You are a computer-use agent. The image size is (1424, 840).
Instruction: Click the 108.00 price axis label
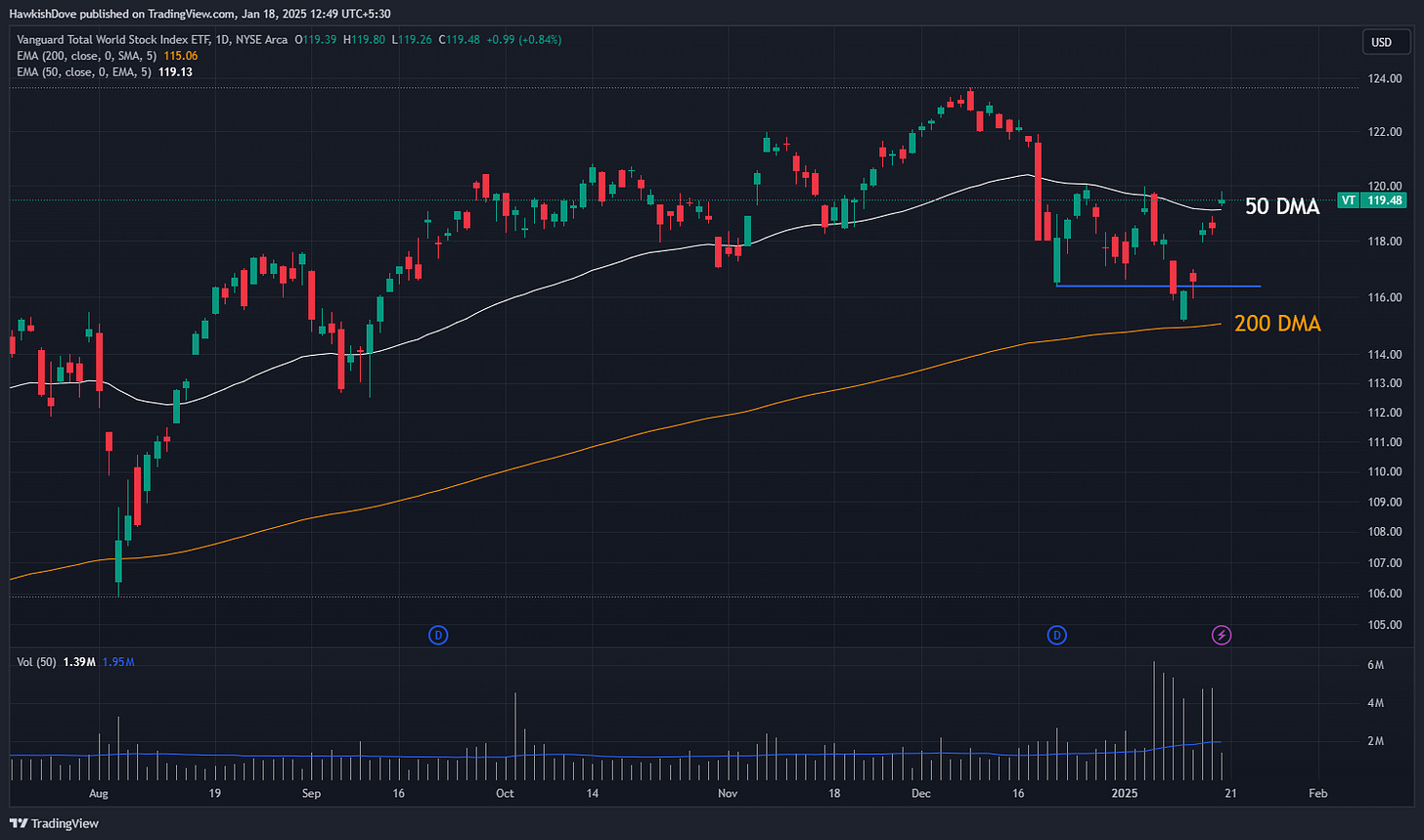click(x=1386, y=532)
